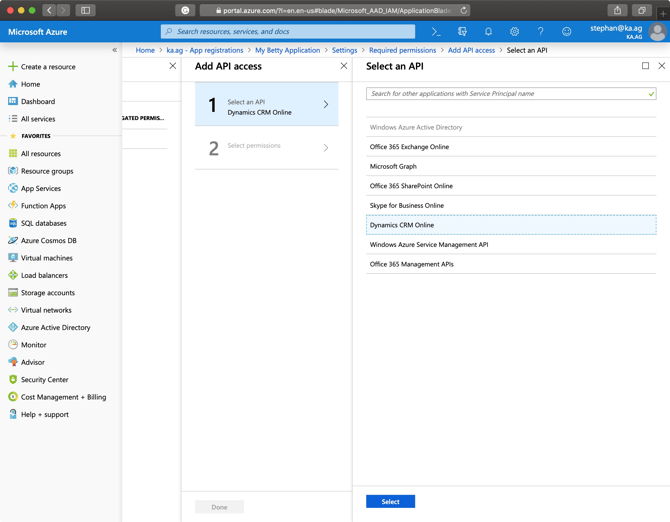Click the Azure Active Directory icon

pos(13,327)
